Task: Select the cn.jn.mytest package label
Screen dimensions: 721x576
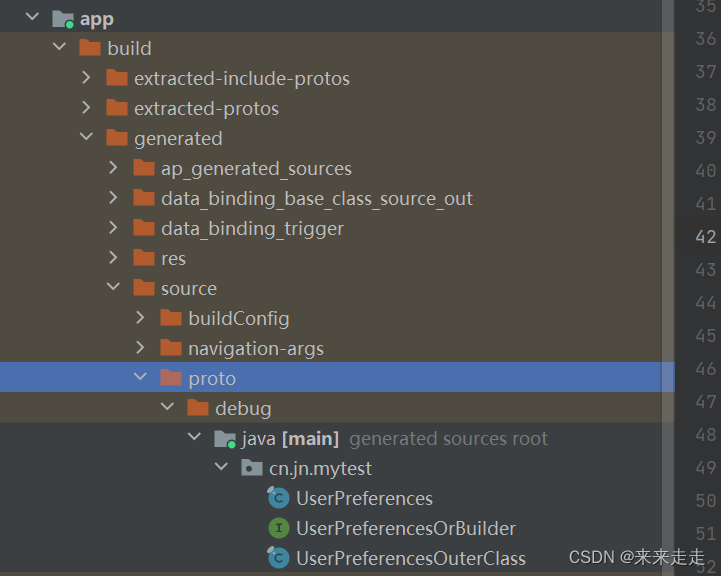Action: click(320, 469)
